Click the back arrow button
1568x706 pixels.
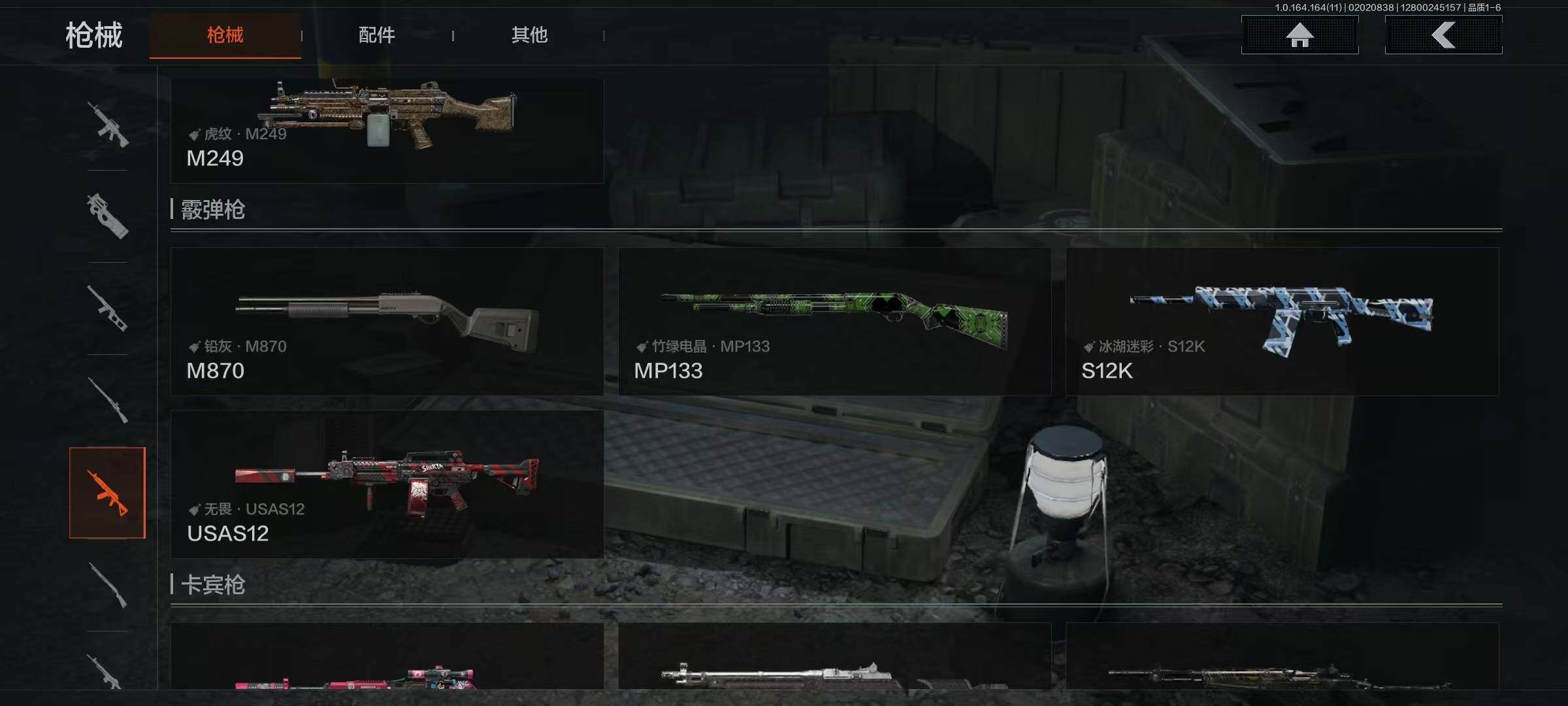tap(1443, 35)
